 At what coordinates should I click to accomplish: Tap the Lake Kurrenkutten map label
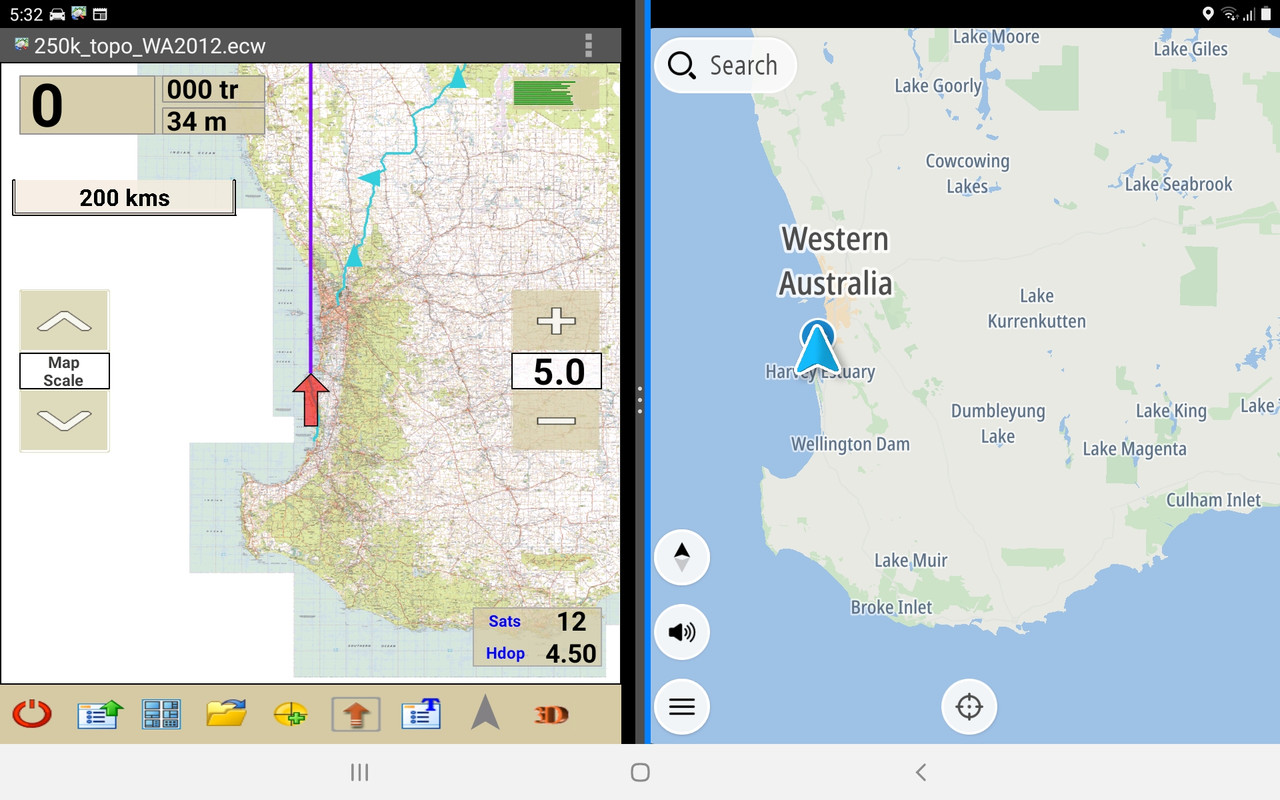tap(1037, 308)
